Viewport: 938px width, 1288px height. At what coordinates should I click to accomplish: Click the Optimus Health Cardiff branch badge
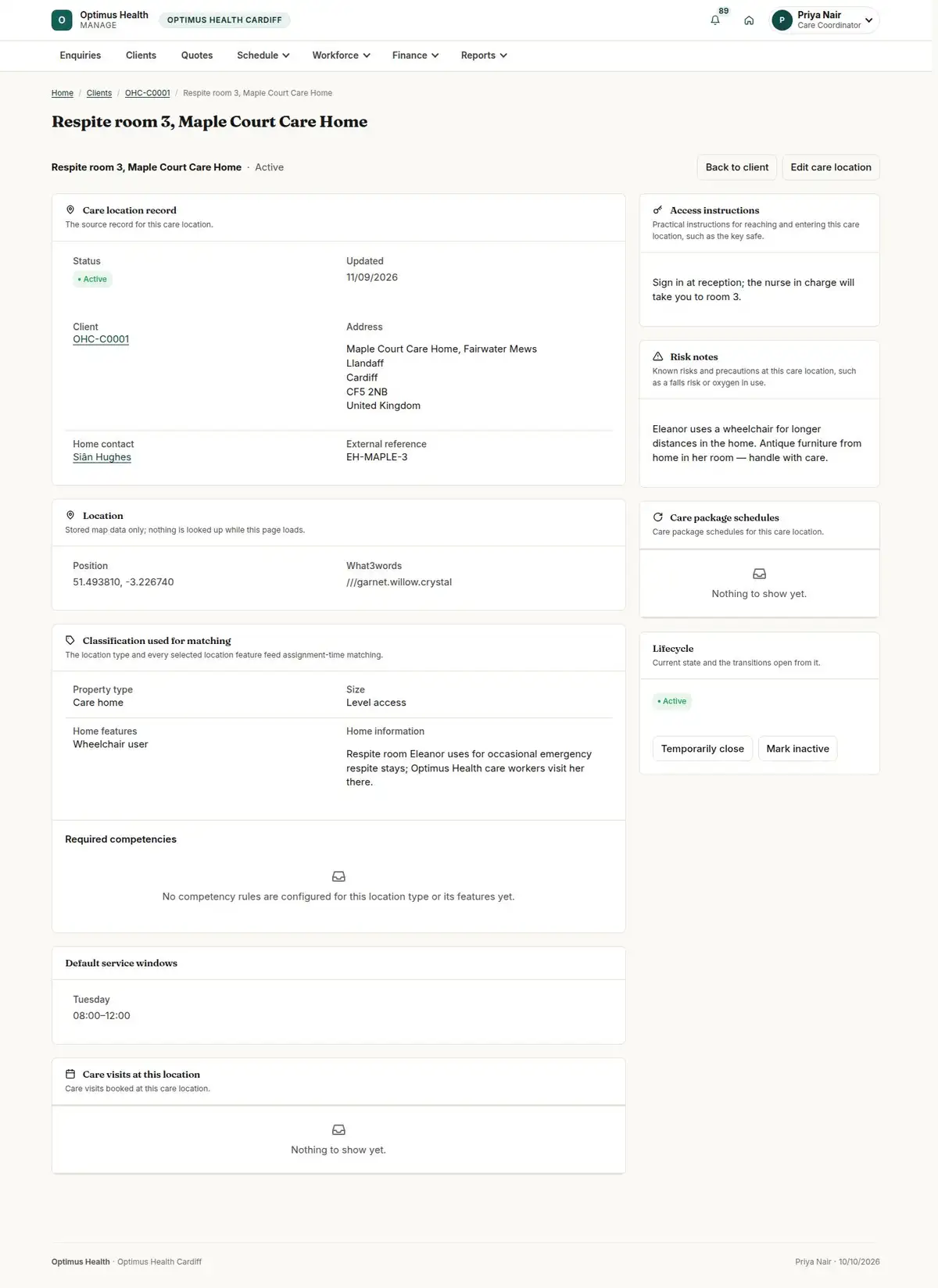224,20
